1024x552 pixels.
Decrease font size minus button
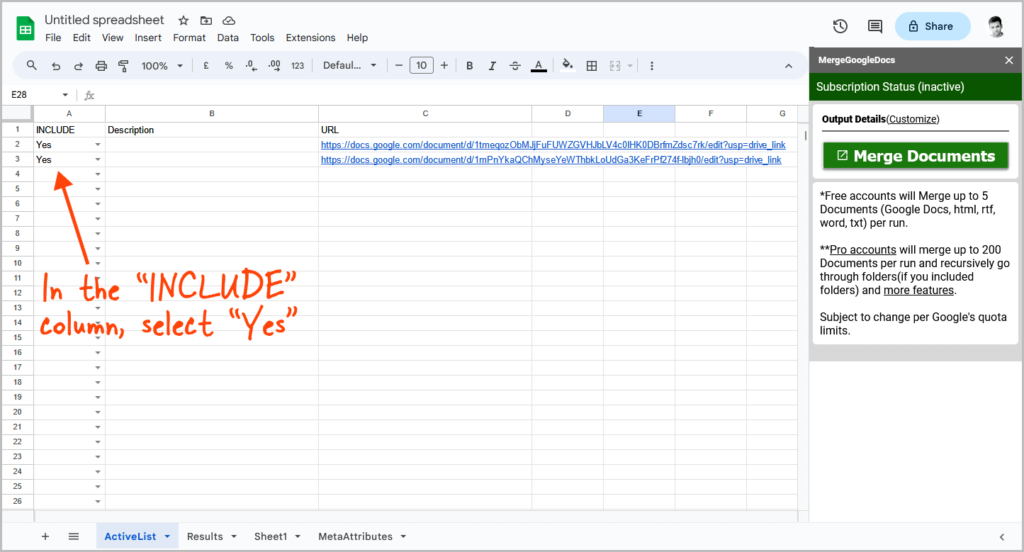point(398,65)
